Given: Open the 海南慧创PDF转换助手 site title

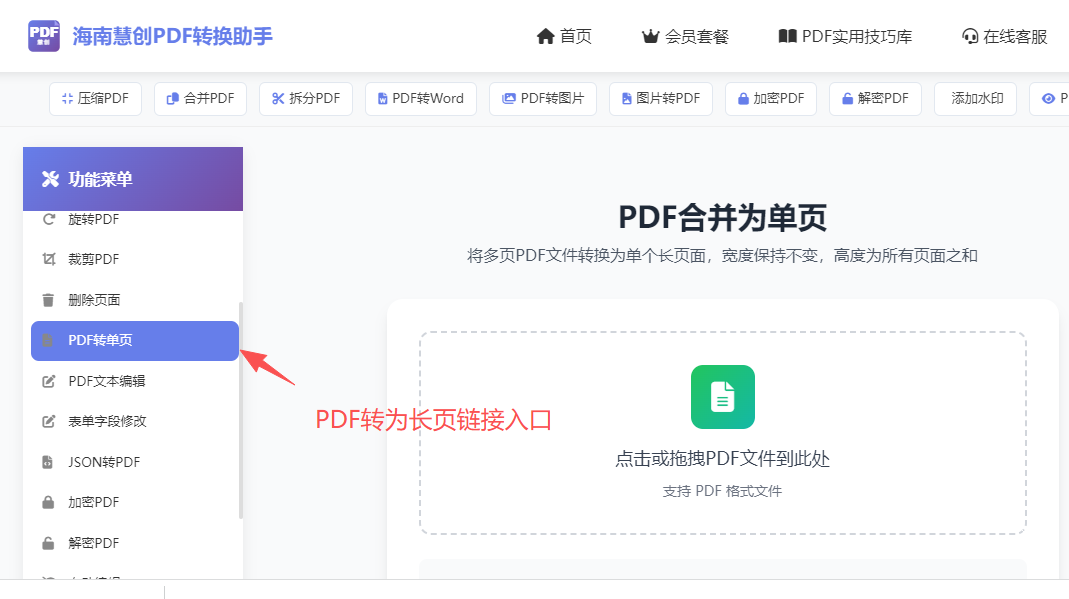Looking at the screenshot, I should click(172, 36).
